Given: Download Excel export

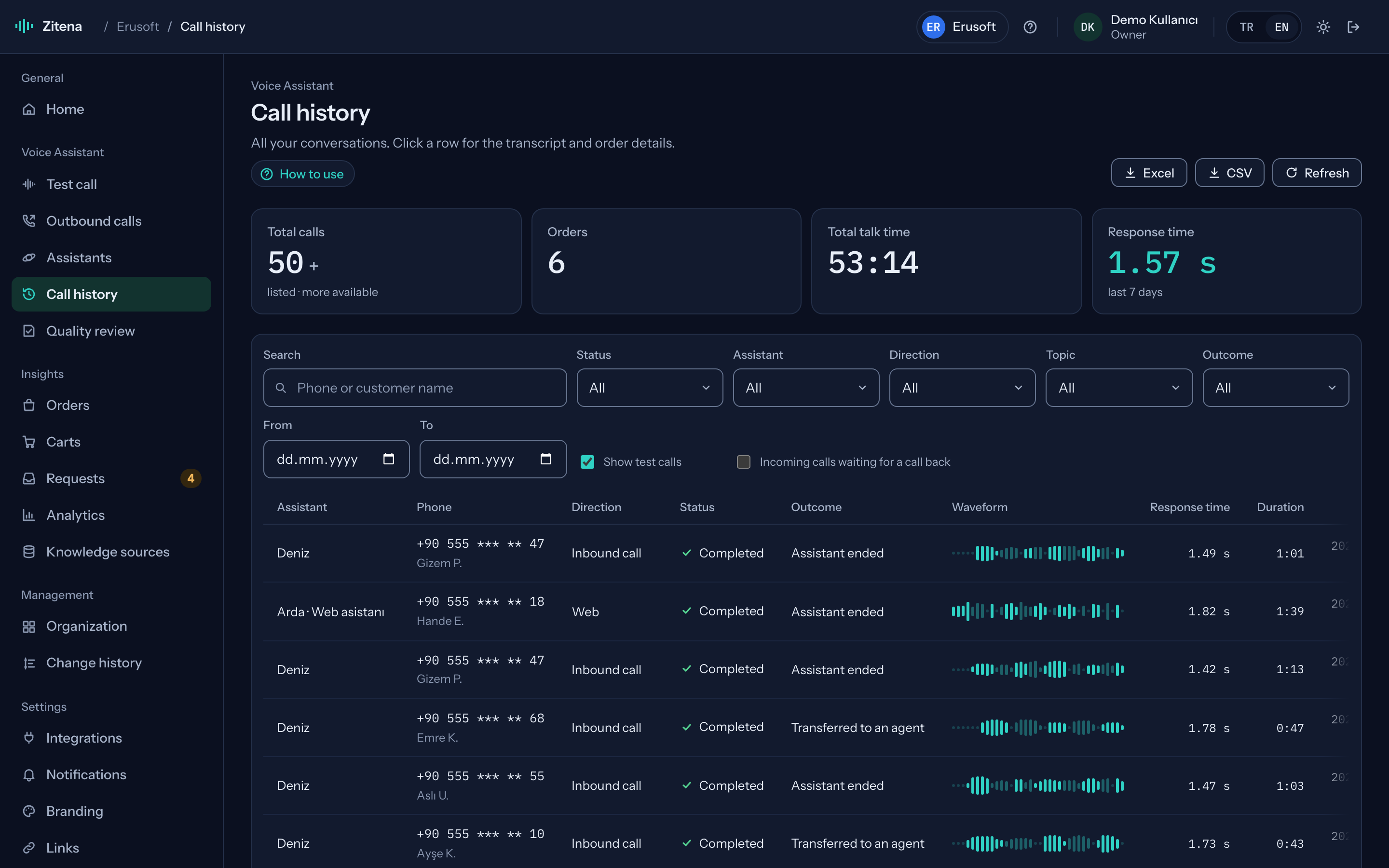Looking at the screenshot, I should [1149, 173].
